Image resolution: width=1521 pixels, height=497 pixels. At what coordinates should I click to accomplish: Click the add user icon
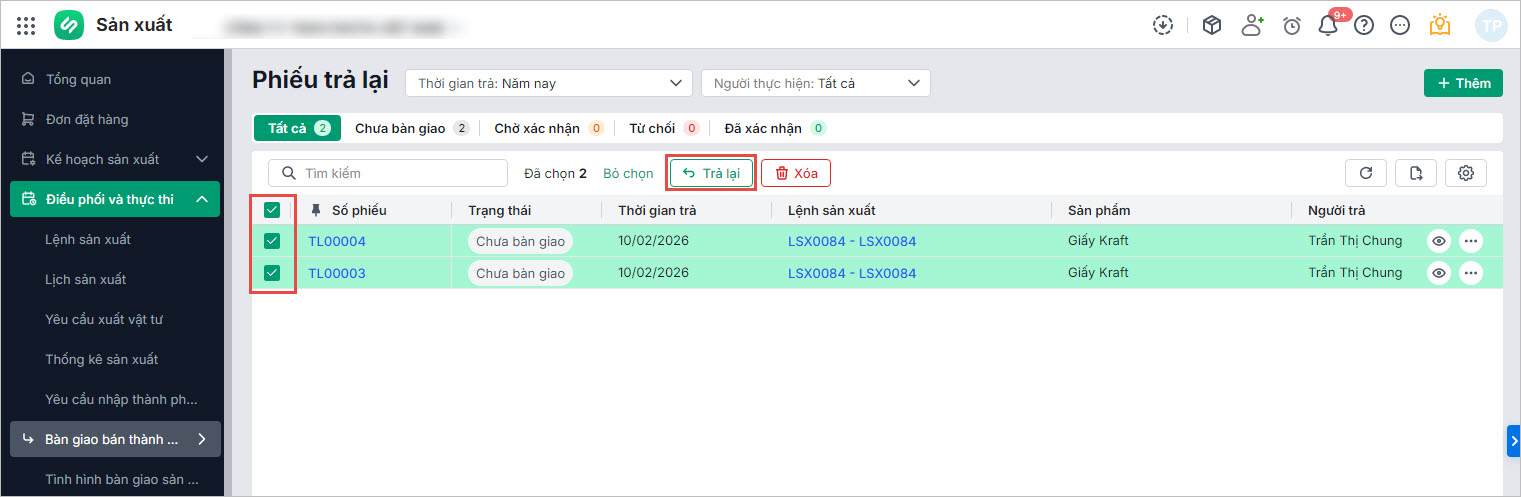[1252, 26]
